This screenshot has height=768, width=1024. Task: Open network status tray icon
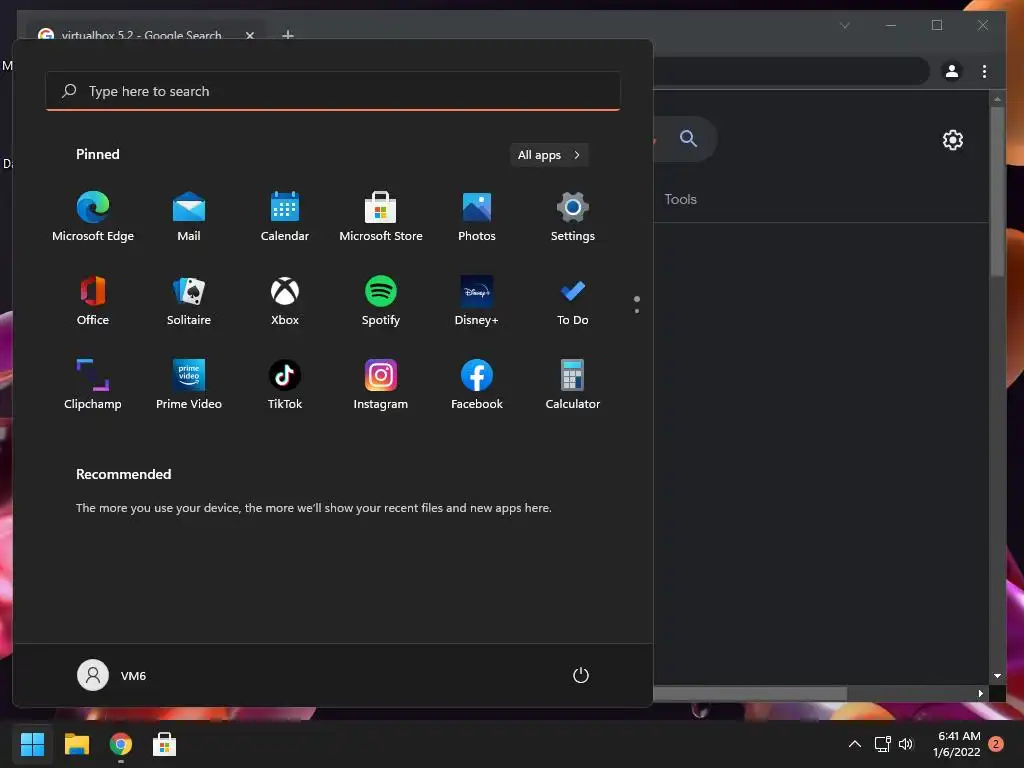(x=883, y=744)
